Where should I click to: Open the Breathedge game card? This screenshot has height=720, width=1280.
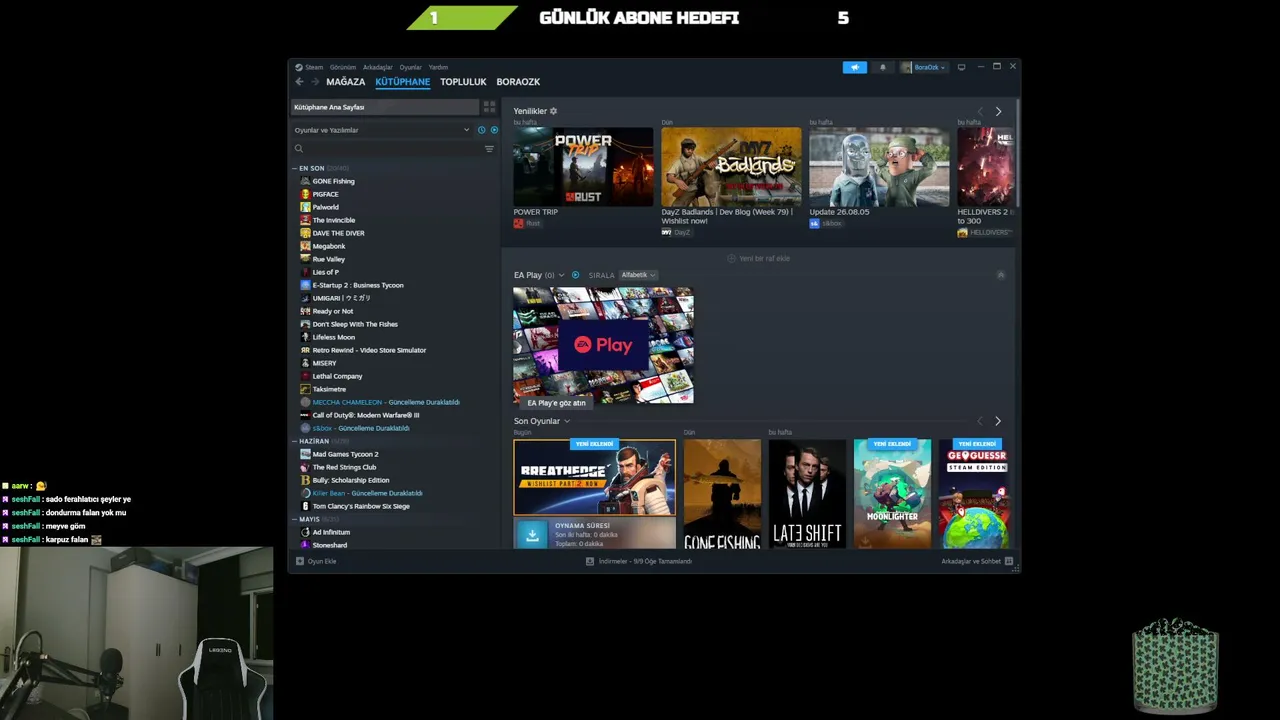click(x=595, y=477)
